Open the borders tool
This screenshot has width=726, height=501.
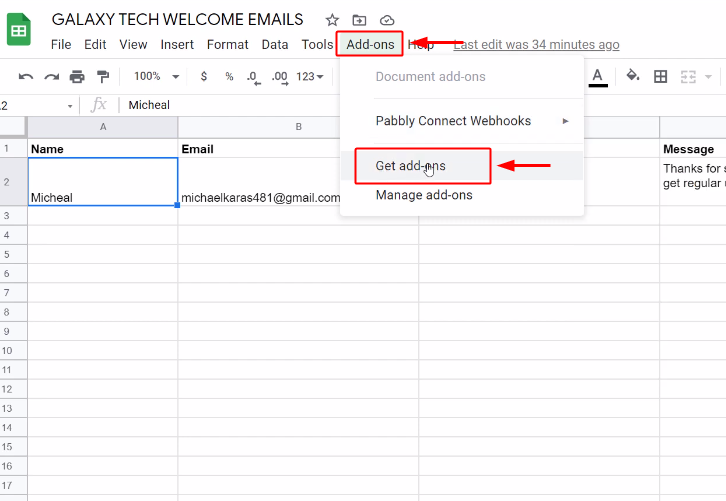tap(660, 76)
